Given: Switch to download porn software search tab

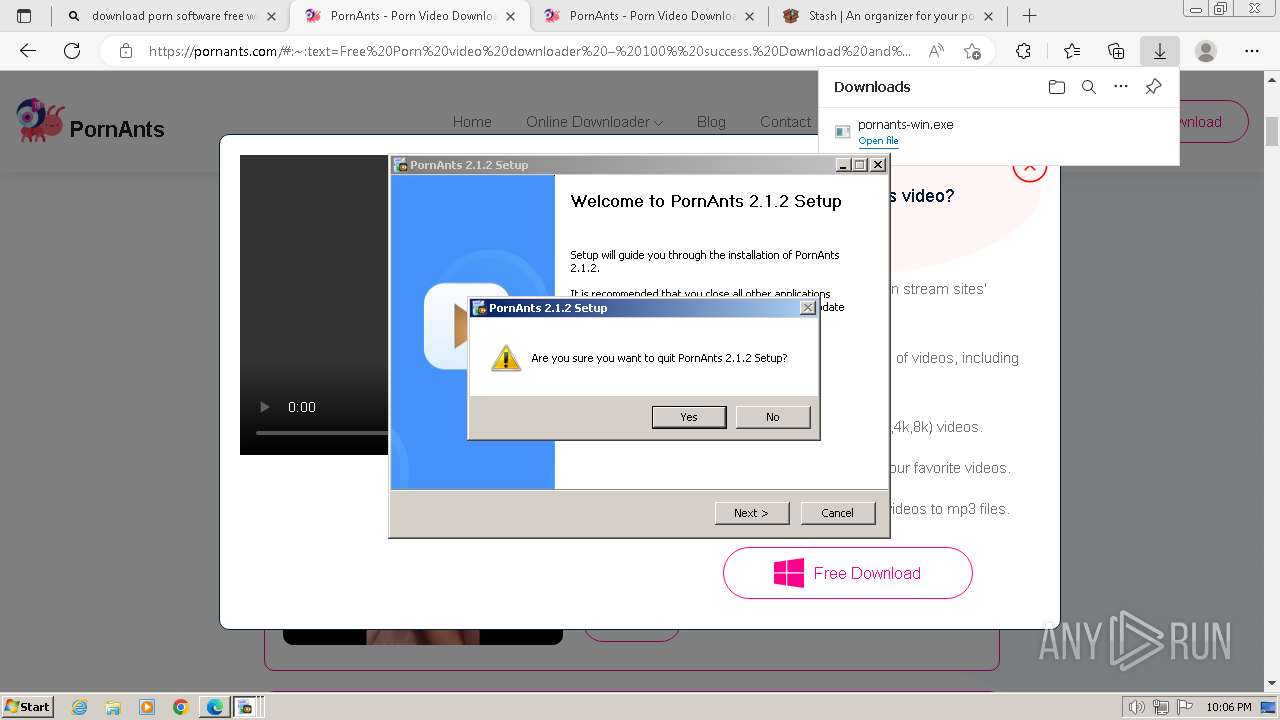Looking at the screenshot, I should click(170, 16).
